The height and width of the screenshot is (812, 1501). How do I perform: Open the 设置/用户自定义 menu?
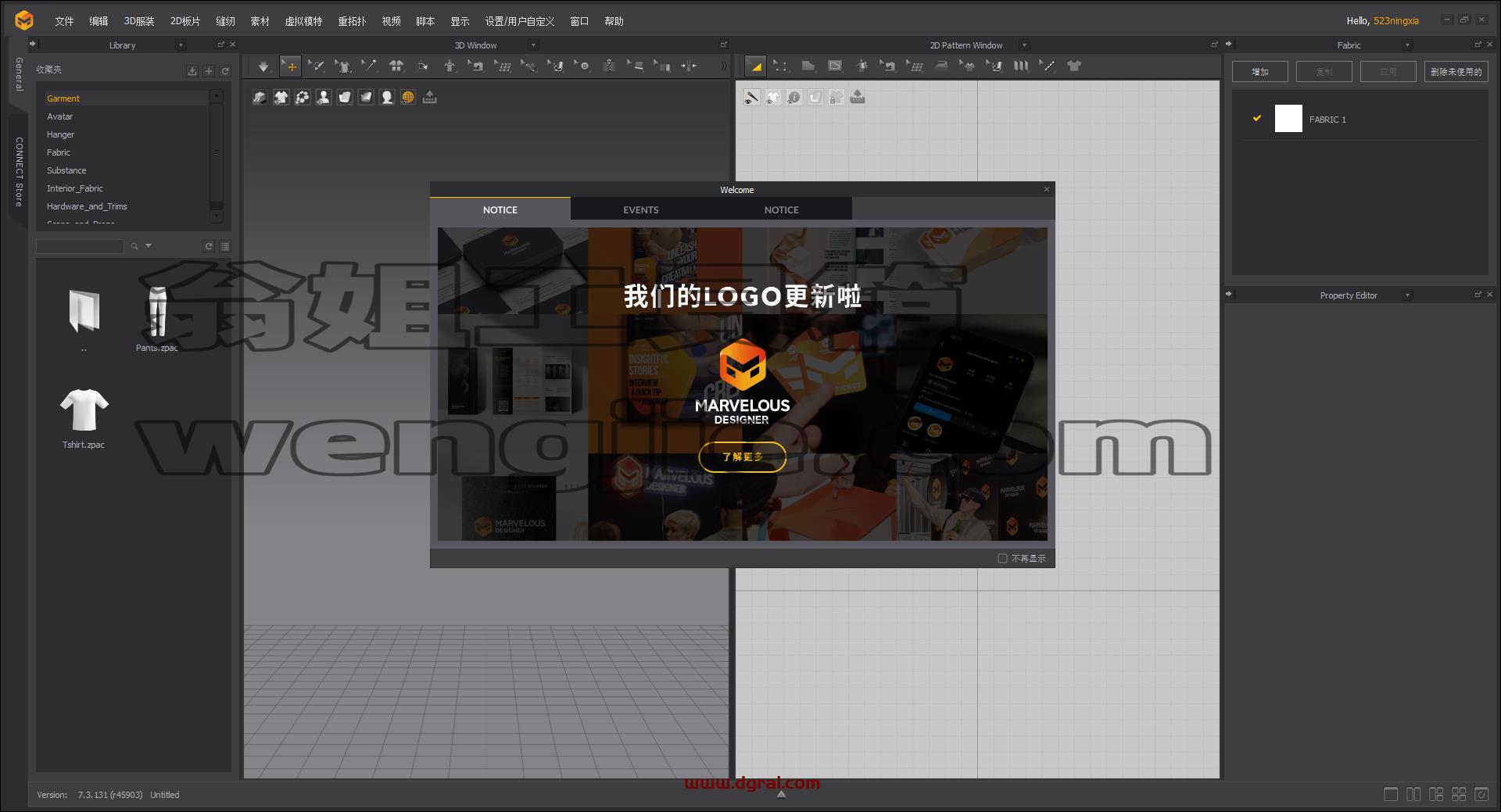tap(520, 21)
